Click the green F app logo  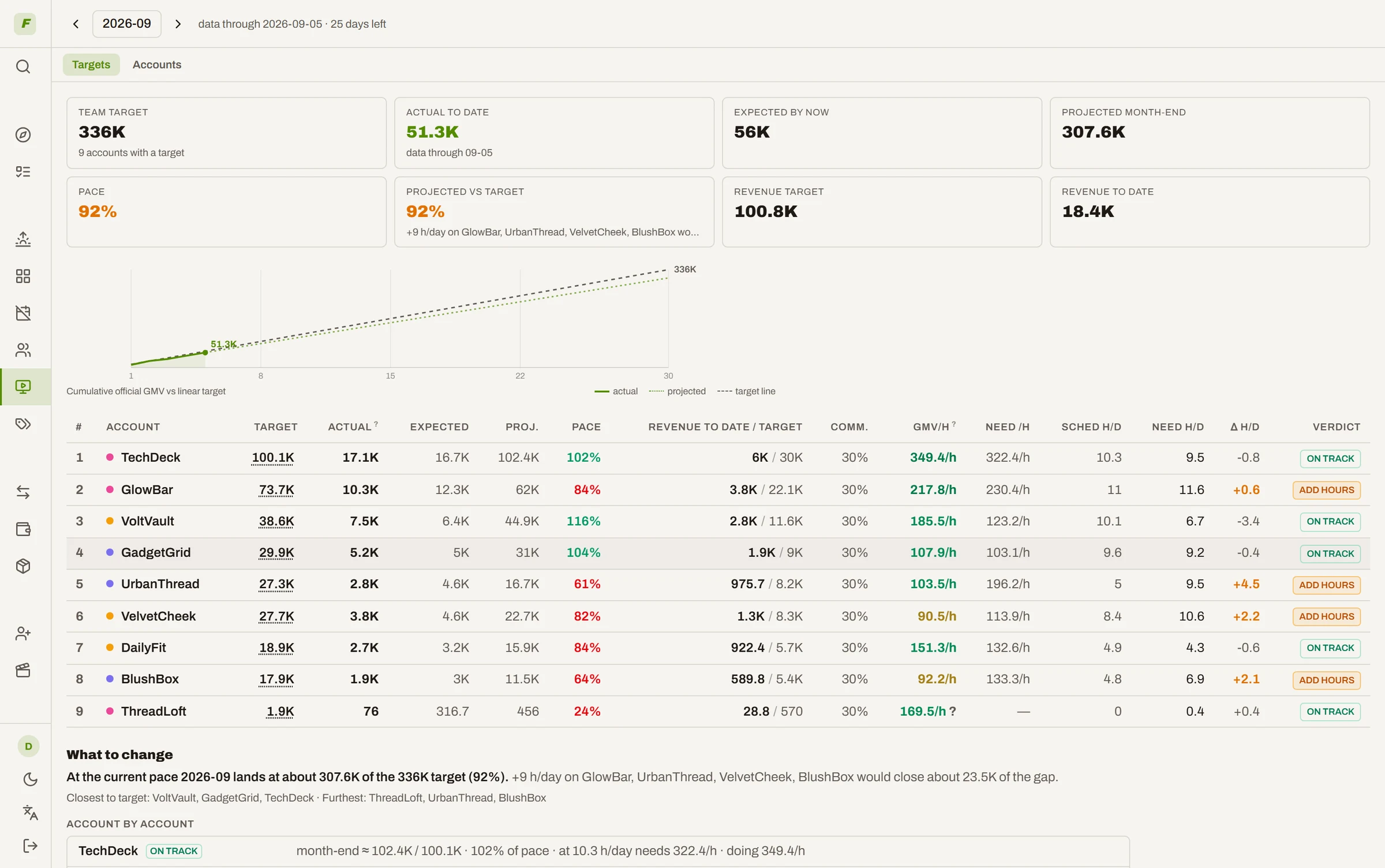(x=25, y=24)
